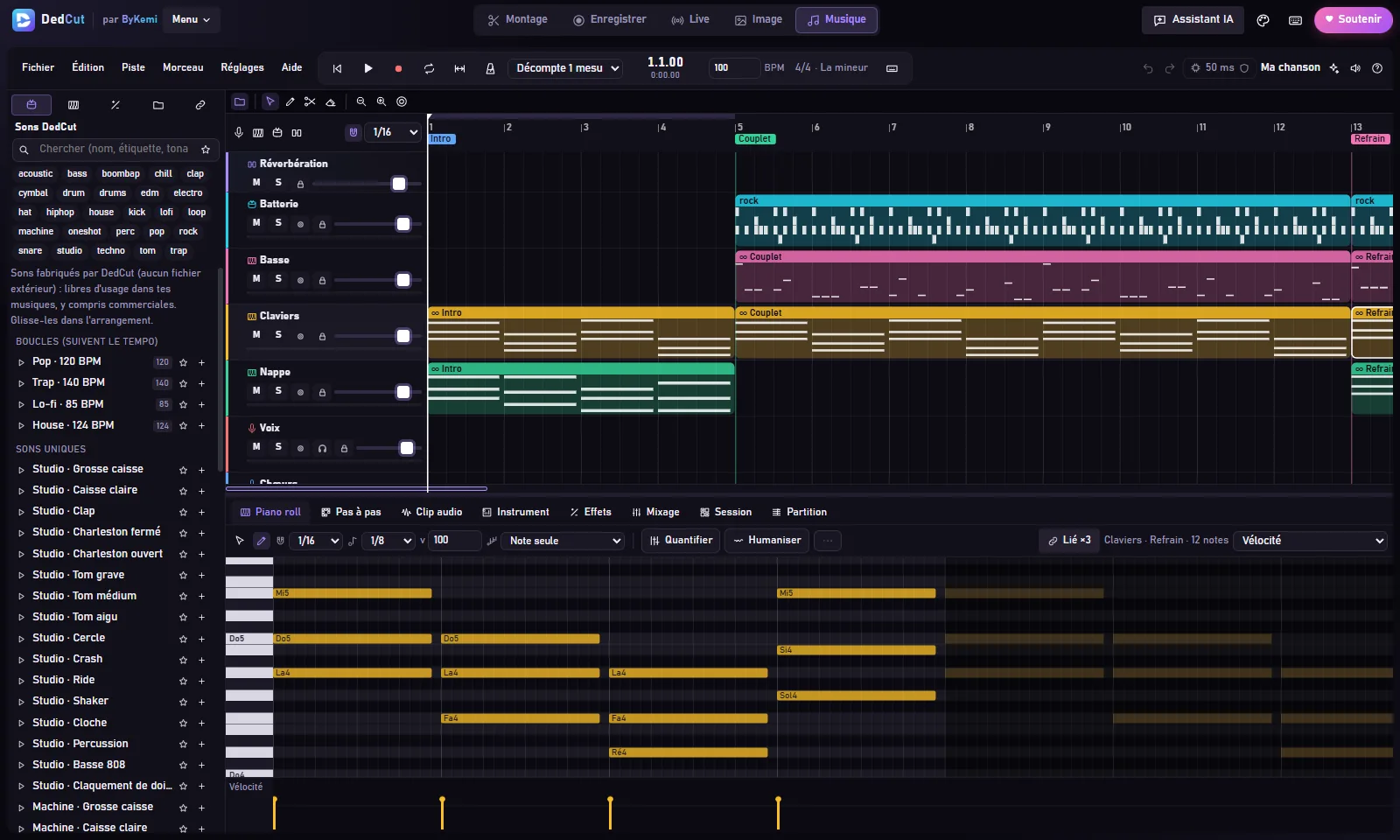Image resolution: width=1400 pixels, height=840 pixels.
Task: Open the Fichier menu
Action: [x=38, y=67]
